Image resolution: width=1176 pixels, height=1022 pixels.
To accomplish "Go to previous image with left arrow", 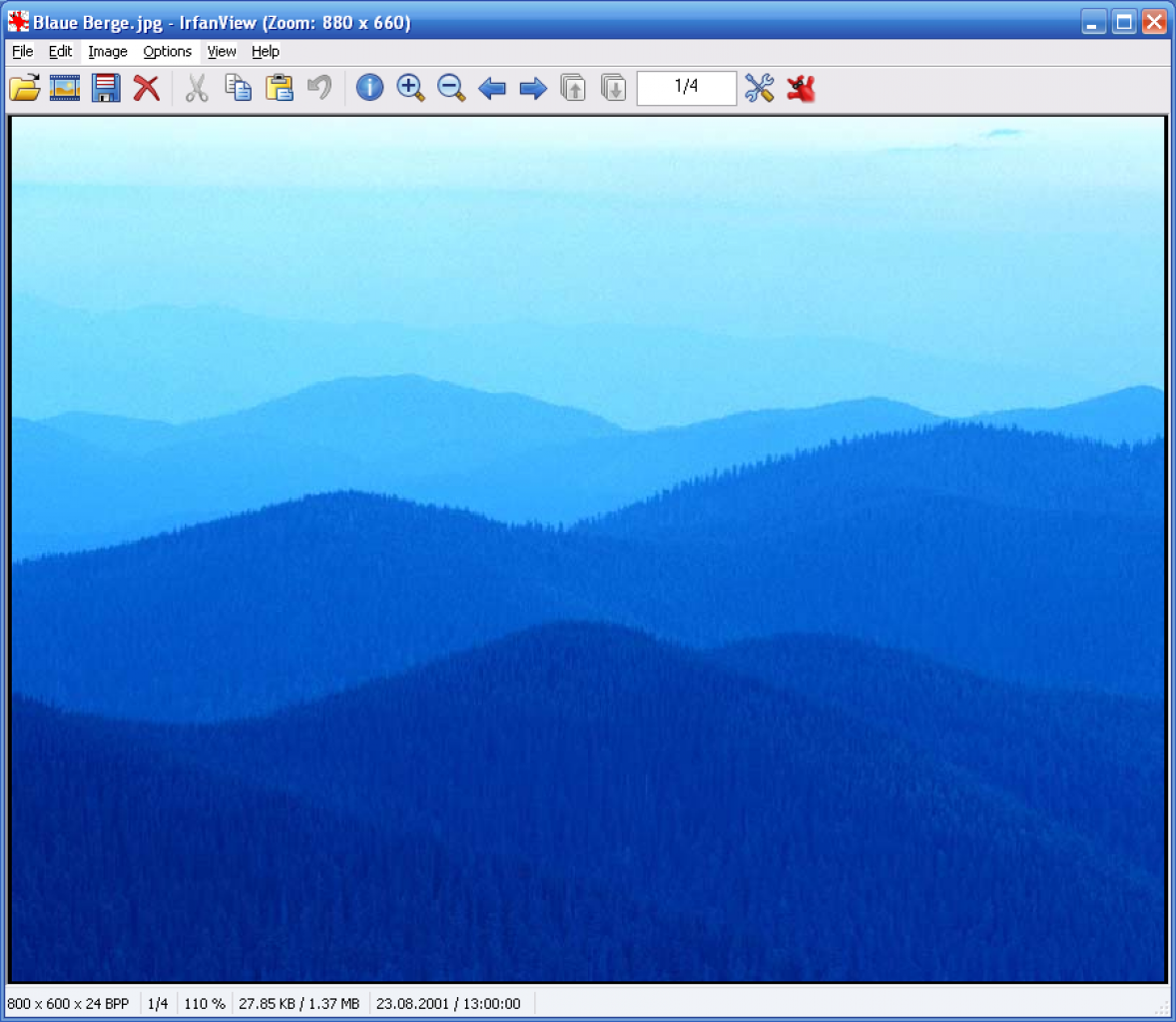I will click(x=492, y=89).
